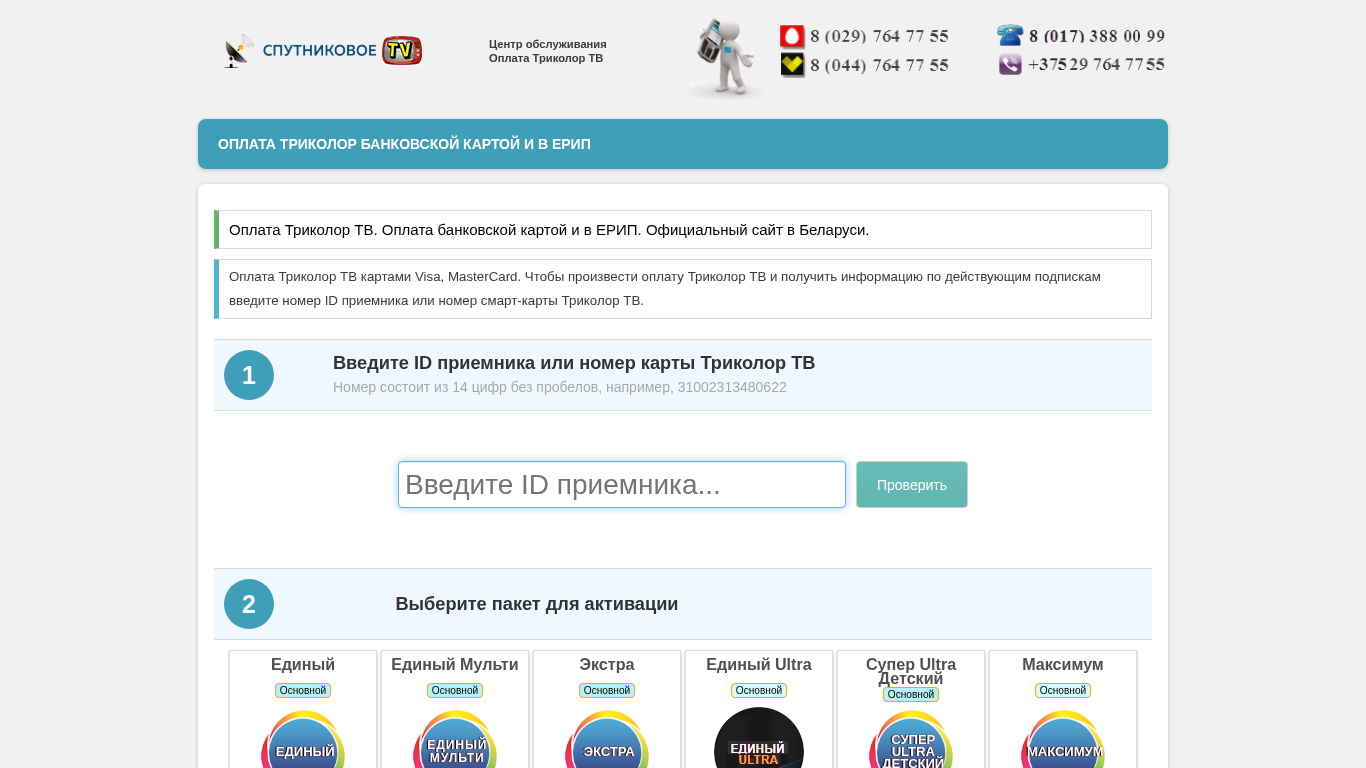Screen dimensions: 1366x768
Task: Click the purple Viber icon
Action: click(x=1010, y=64)
